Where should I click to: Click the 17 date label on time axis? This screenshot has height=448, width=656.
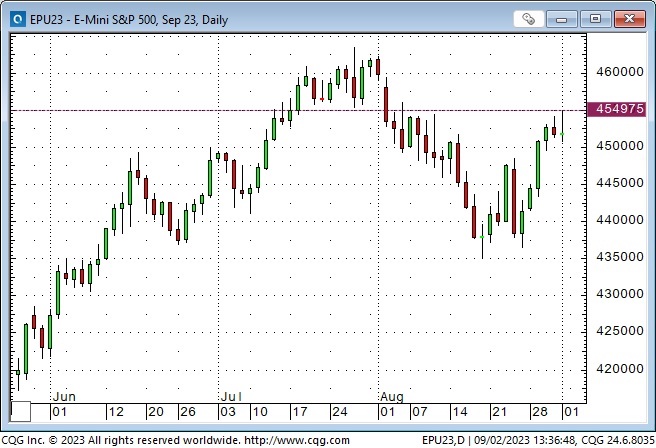tap(300, 412)
